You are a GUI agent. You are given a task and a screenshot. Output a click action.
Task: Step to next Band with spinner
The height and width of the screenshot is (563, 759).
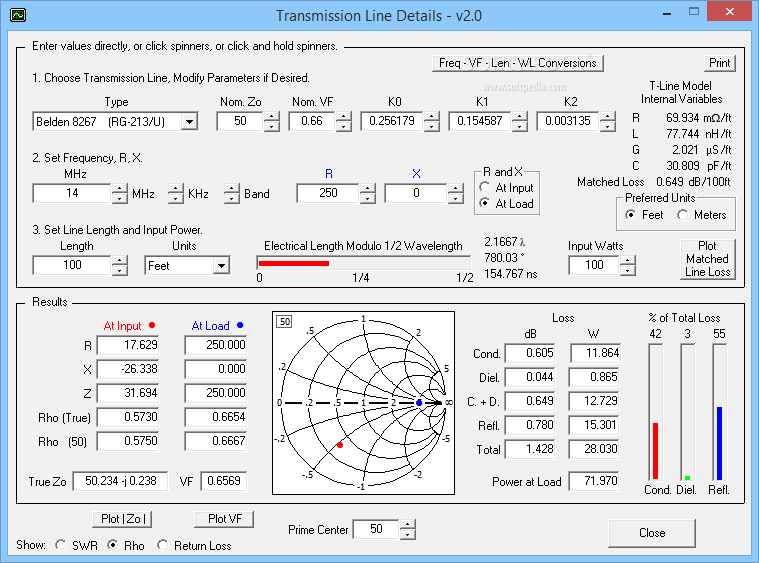(x=232, y=189)
